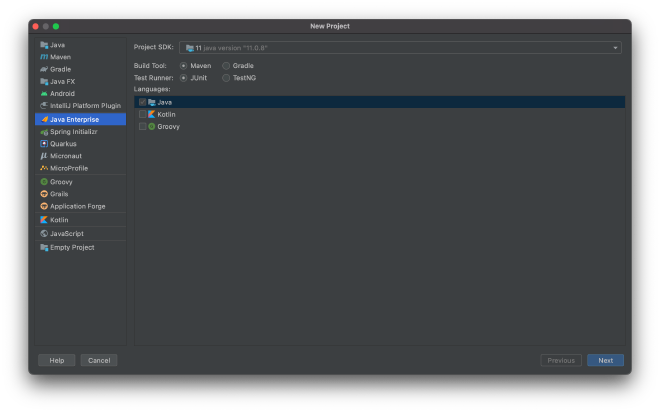Screen dimensions: 660x412
Task: Click the Quarkus icon
Action: [44, 144]
